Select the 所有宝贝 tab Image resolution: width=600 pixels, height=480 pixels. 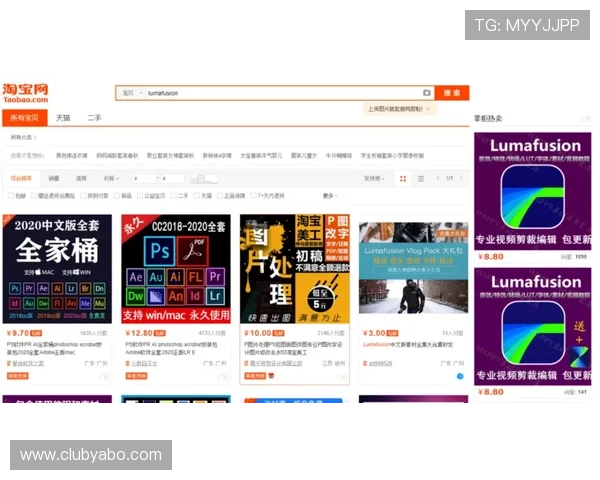point(25,118)
